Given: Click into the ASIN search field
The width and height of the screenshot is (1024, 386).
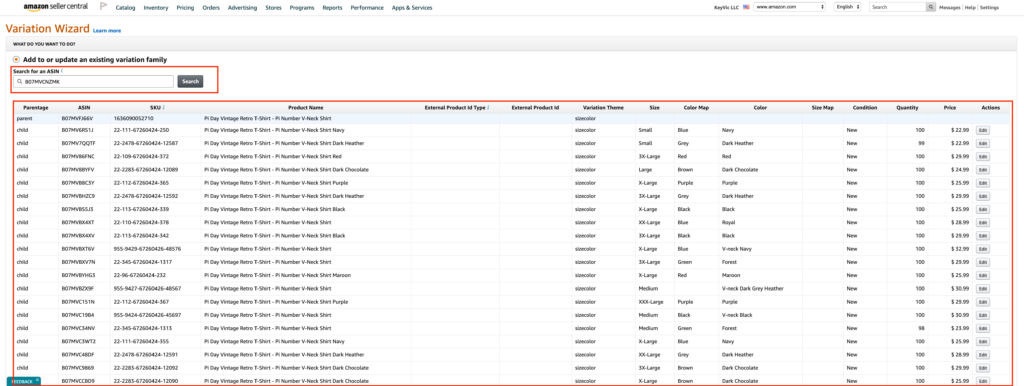Looking at the screenshot, I should click(93, 82).
